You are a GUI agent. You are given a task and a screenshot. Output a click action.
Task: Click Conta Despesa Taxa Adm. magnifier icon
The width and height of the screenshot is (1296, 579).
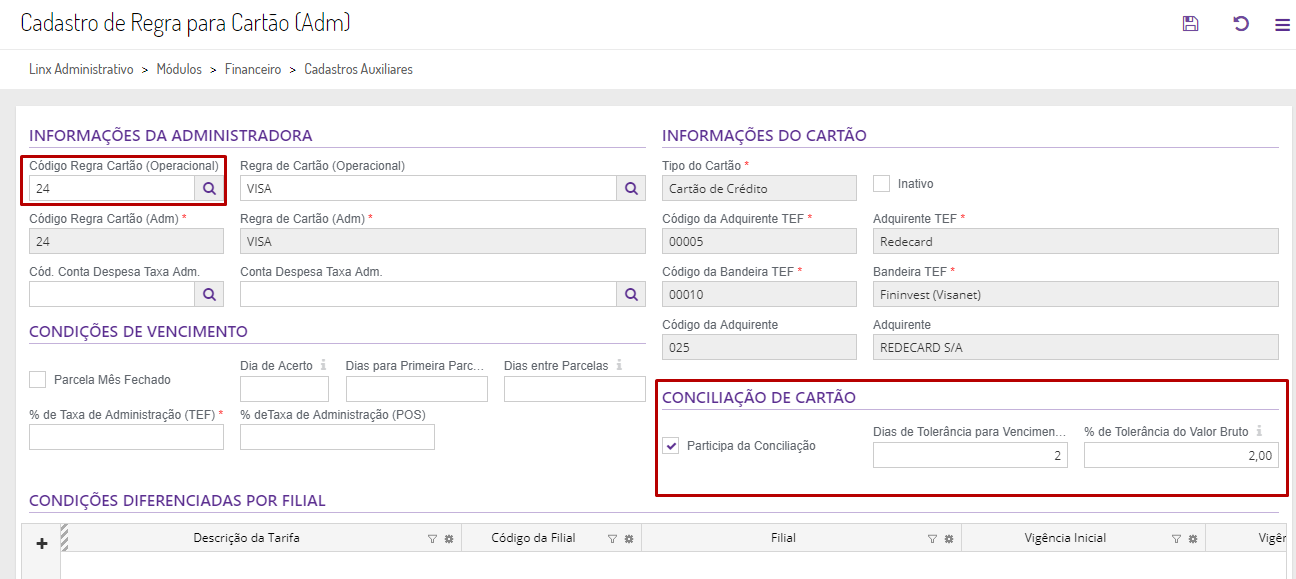click(x=631, y=294)
